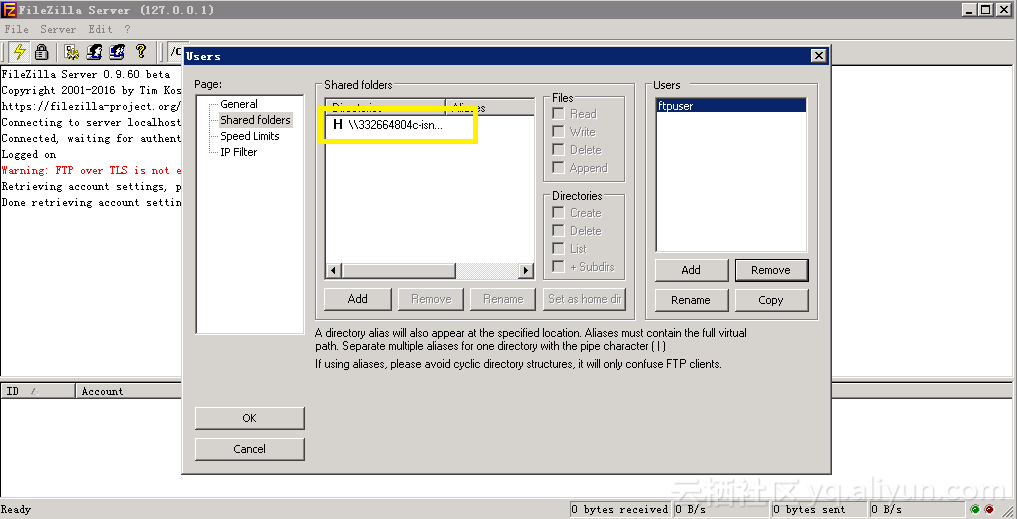Click Rename under Shared folders
Screen dimensions: 1017x519
click(503, 299)
